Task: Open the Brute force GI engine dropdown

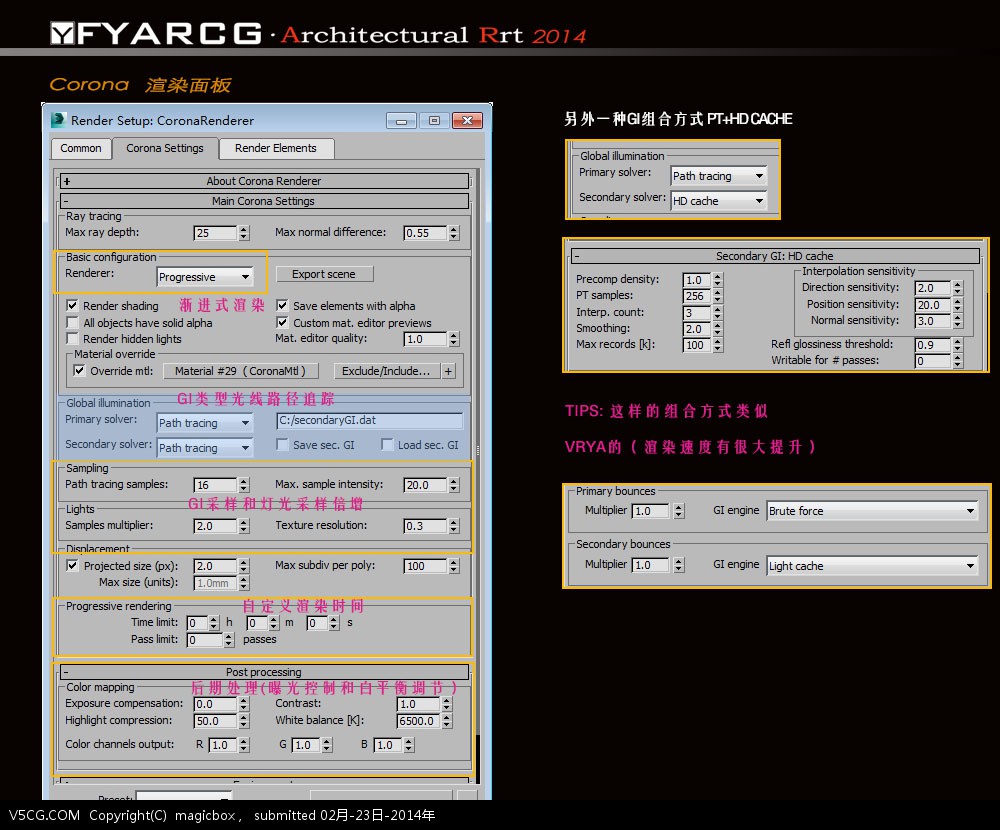Action: point(872,511)
